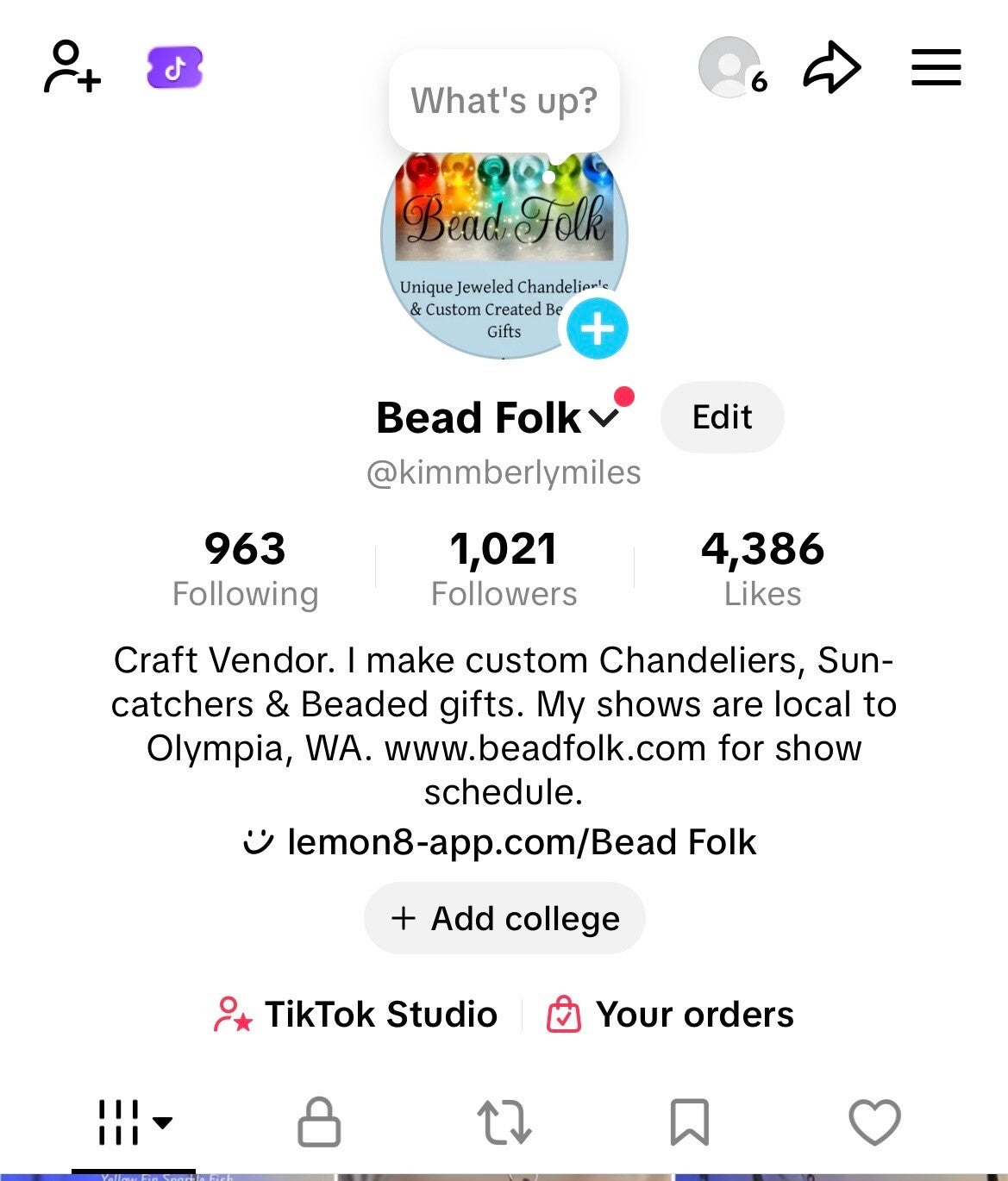Viewport: 1008px width, 1181px height.
Task: Tap the add friends icon
Action: click(x=72, y=66)
